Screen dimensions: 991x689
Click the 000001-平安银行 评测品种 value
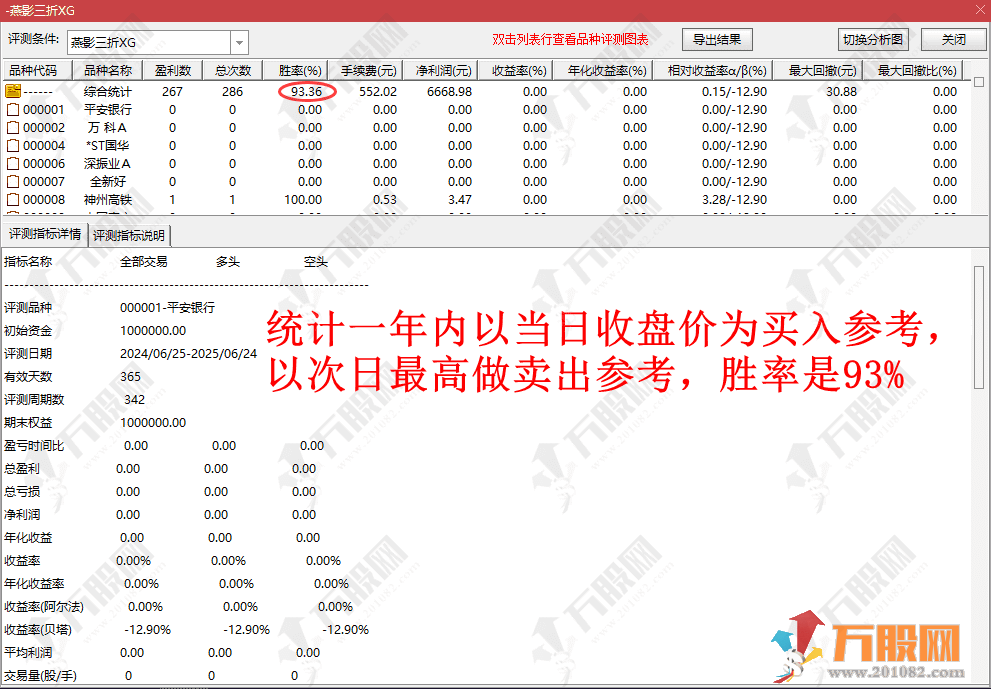pos(167,308)
